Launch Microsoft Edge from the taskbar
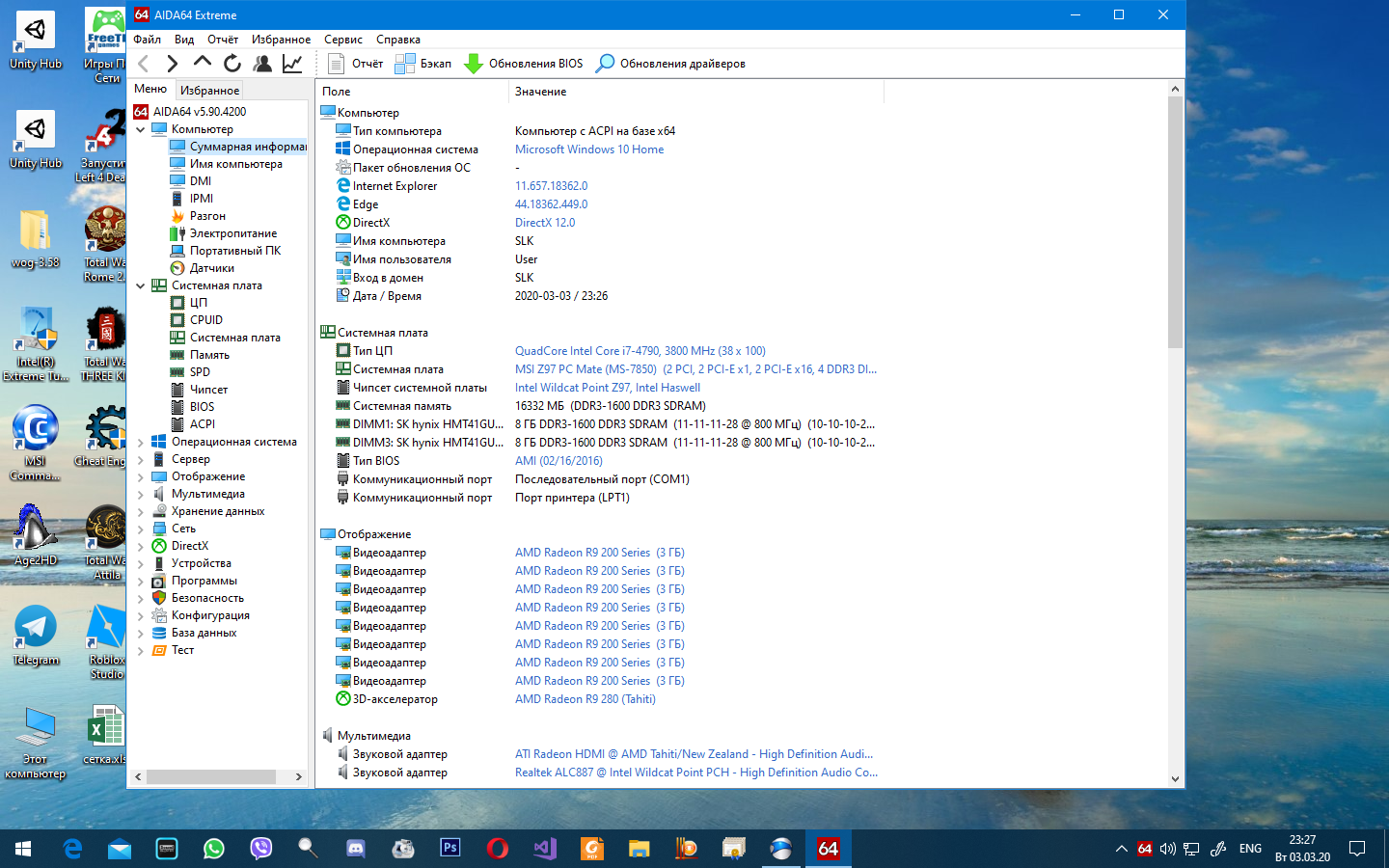 click(x=72, y=849)
